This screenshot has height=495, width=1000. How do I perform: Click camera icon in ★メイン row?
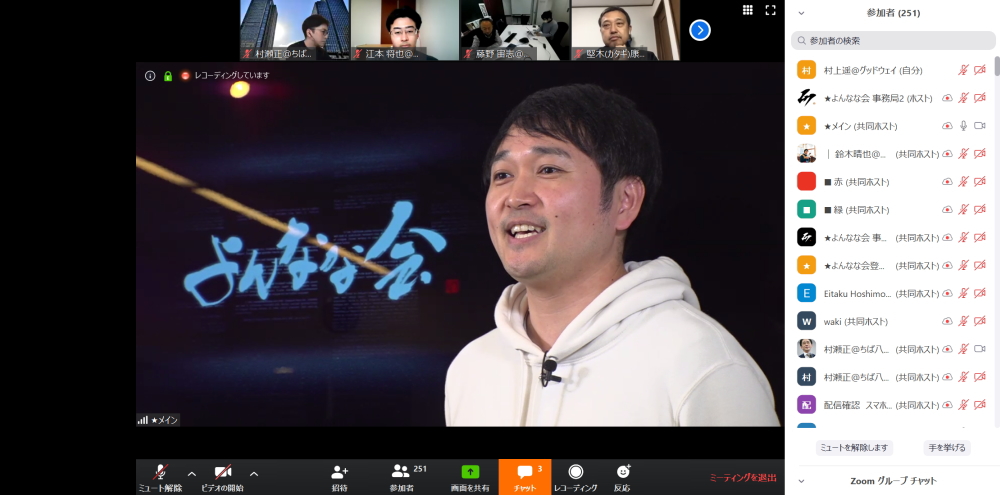click(980, 126)
